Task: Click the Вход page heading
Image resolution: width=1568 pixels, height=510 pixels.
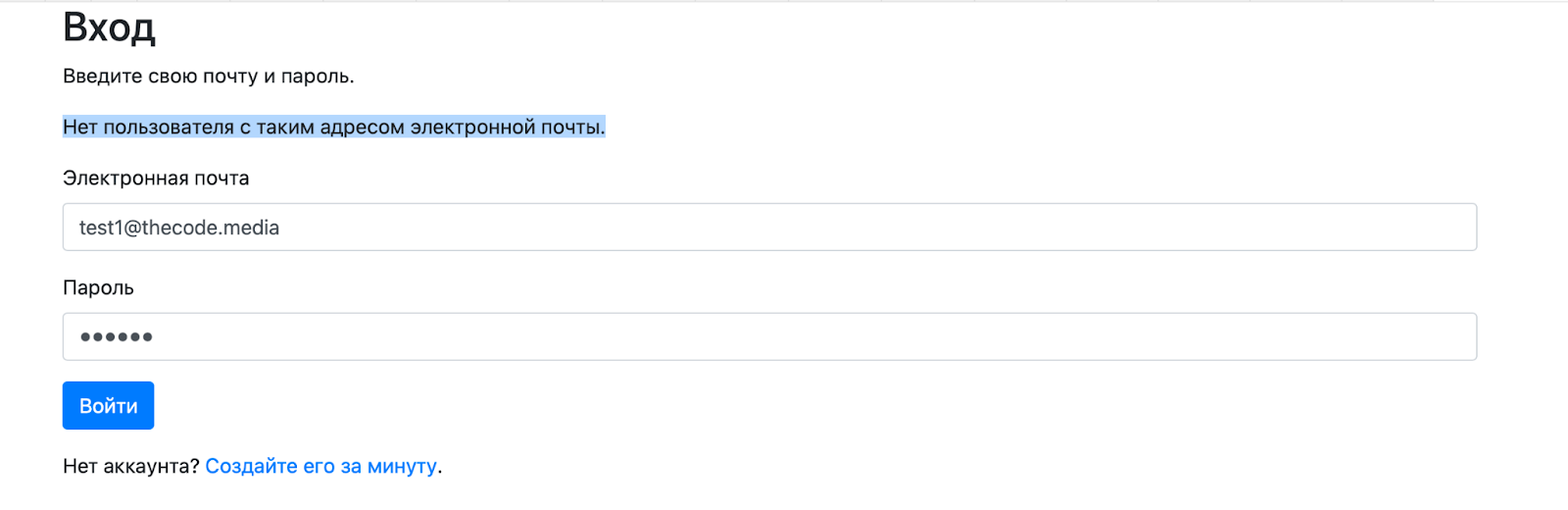Action: click(x=109, y=27)
